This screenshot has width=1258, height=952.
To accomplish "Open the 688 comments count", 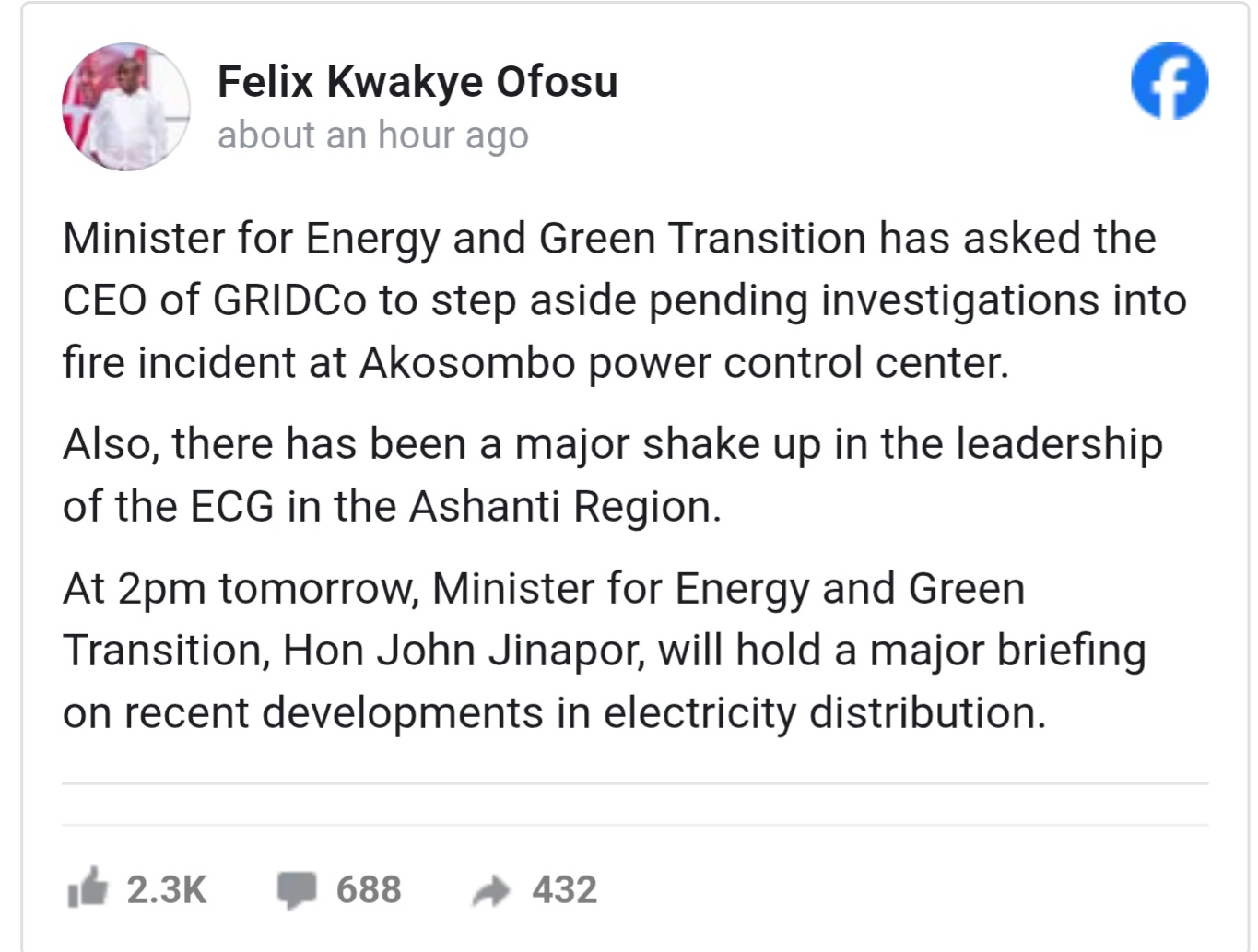I will tap(369, 889).
